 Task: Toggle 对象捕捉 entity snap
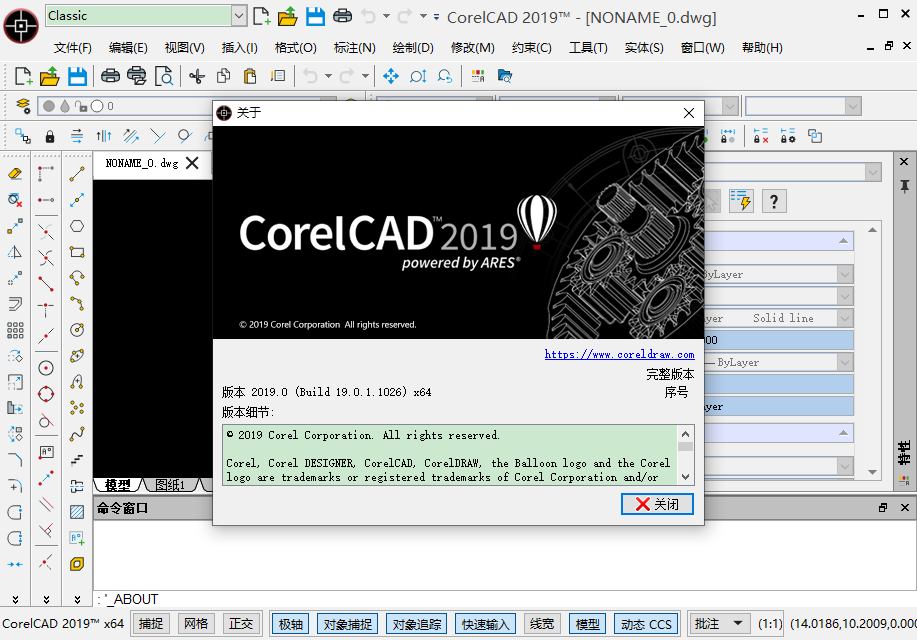pyautogui.click(x=347, y=624)
